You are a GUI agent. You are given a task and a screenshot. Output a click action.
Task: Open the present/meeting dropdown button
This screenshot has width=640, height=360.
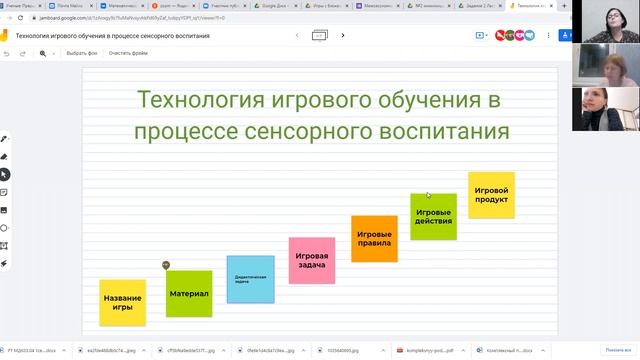(x=482, y=36)
